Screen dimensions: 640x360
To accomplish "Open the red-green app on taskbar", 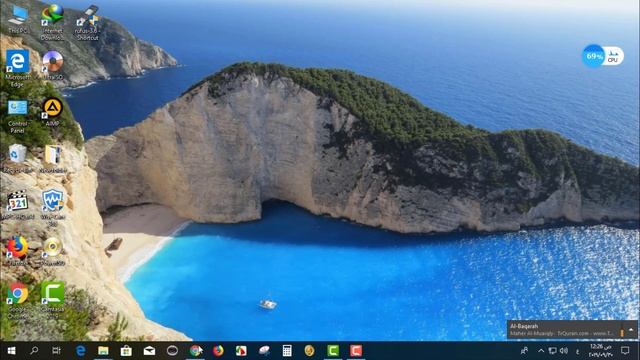I will (241, 351).
